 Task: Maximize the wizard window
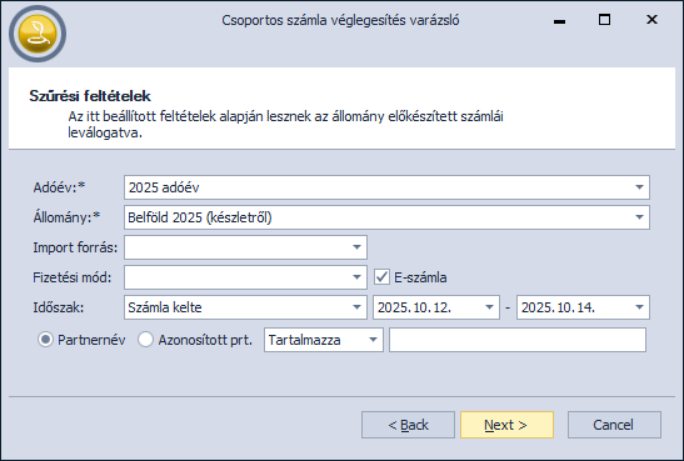(x=604, y=19)
